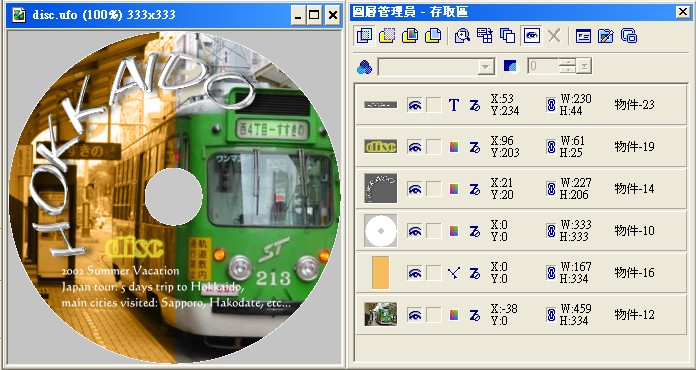Hide layer 物件-16 using its eye icon
Image resolution: width=696 pixels, height=370 pixels.
(415, 273)
